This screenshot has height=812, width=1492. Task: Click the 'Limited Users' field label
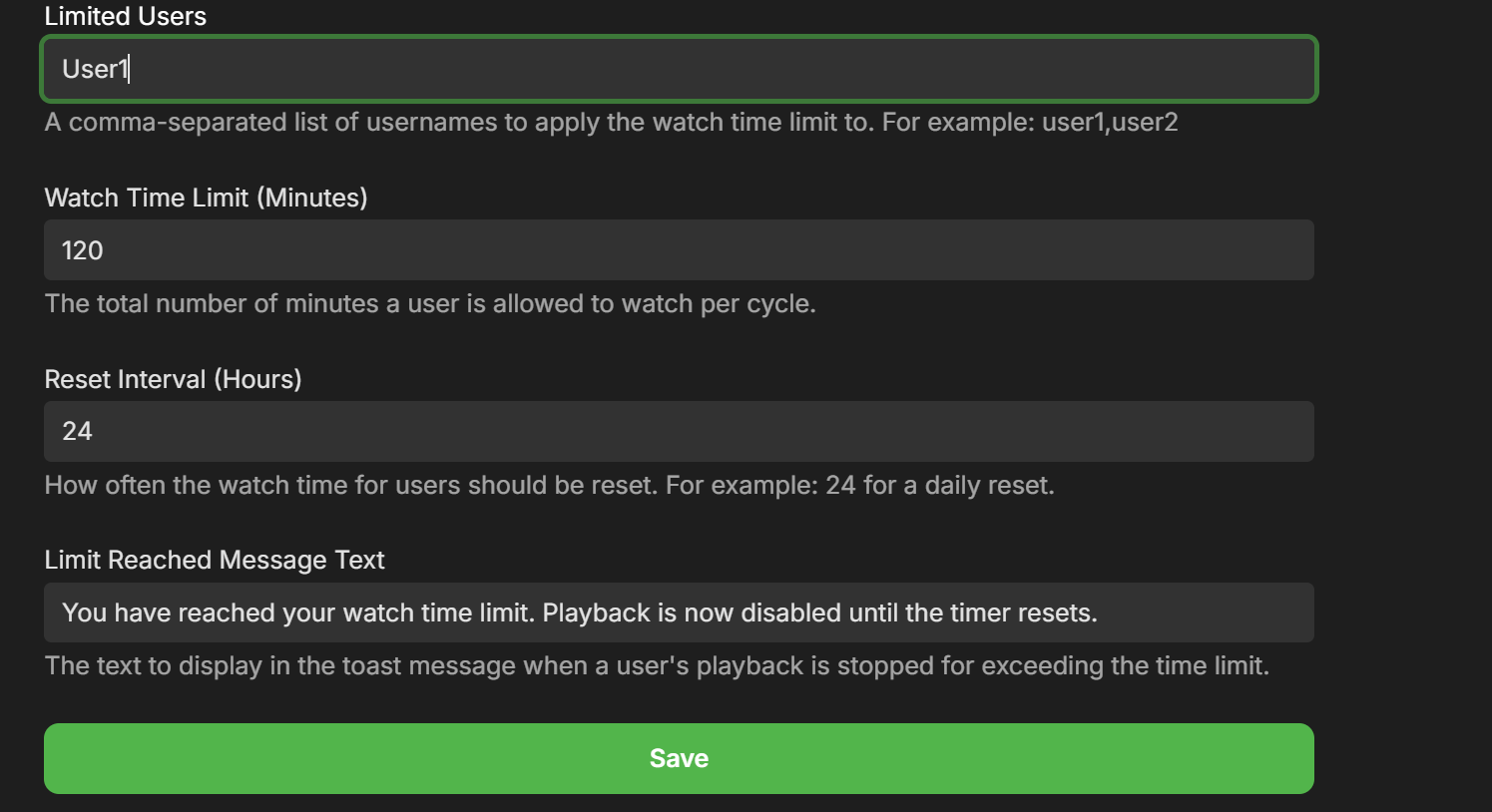pos(126,16)
